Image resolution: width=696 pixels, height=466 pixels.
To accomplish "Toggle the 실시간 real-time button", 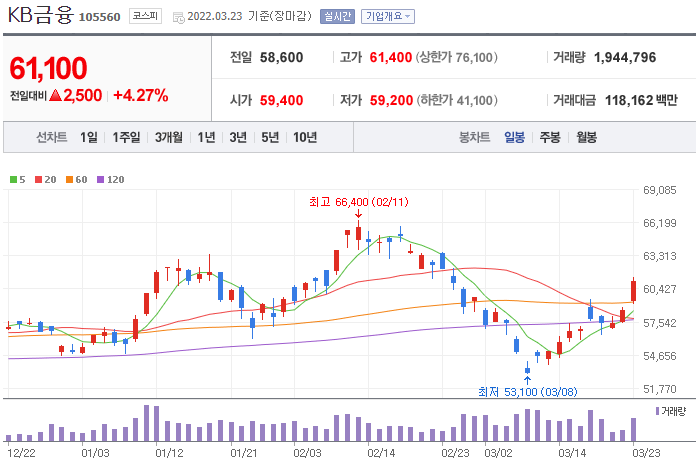I will [337, 16].
